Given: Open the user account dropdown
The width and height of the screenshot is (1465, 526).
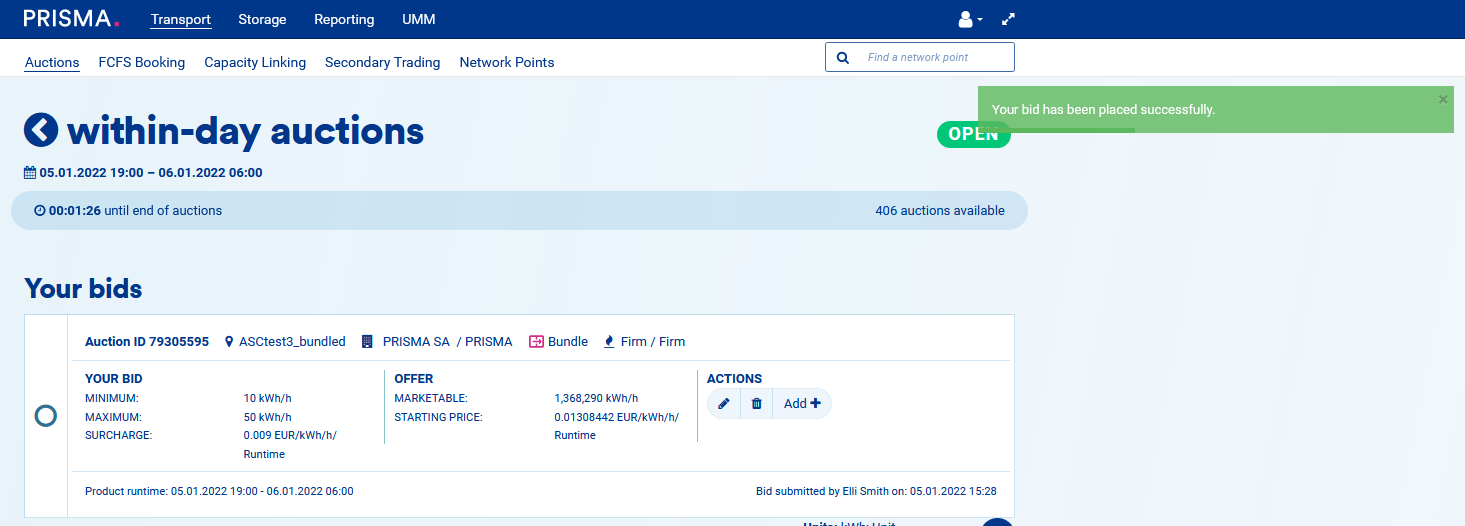Looking at the screenshot, I should (969, 19).
